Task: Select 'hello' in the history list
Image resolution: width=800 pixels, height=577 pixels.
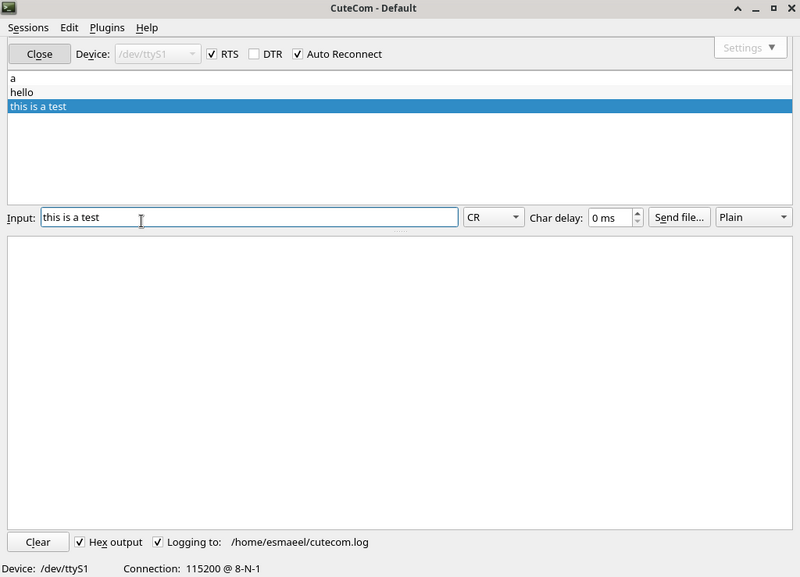Action: [x=22, y=92]
